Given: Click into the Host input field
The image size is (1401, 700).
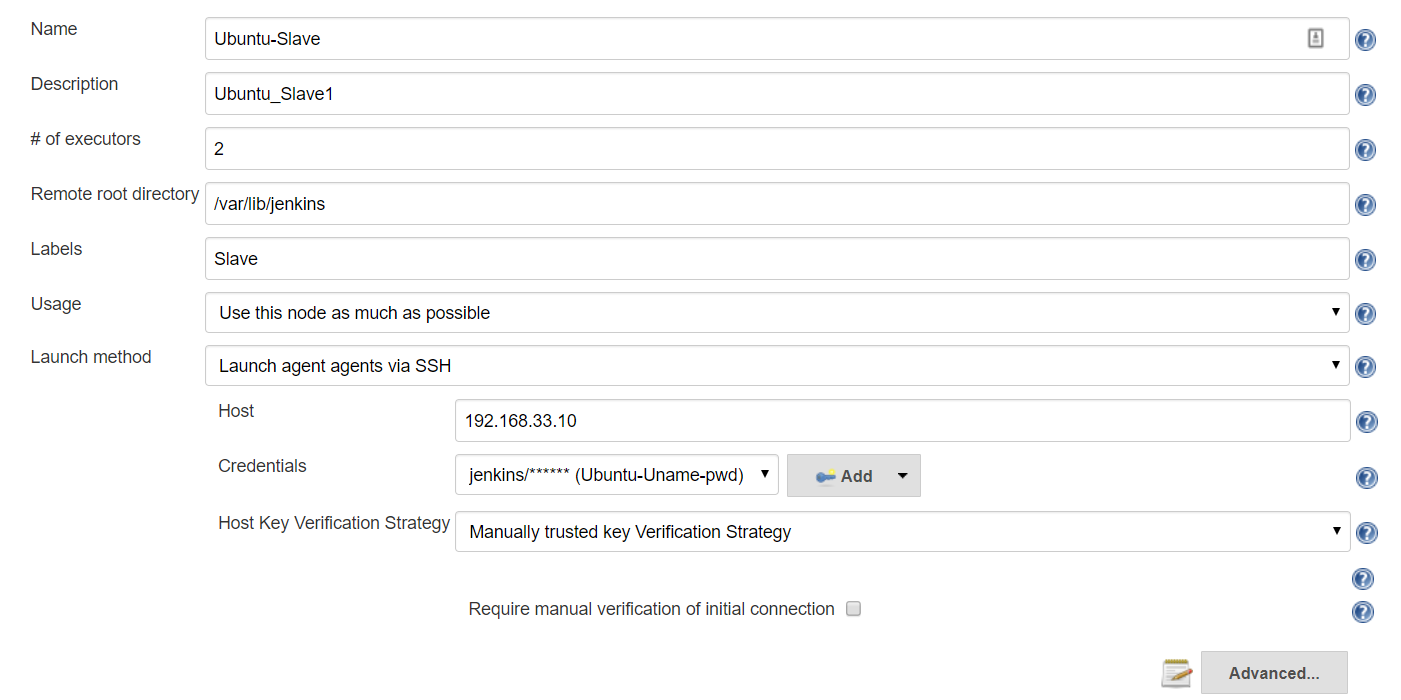Looking at the screenshot, I should coord(902,421).
